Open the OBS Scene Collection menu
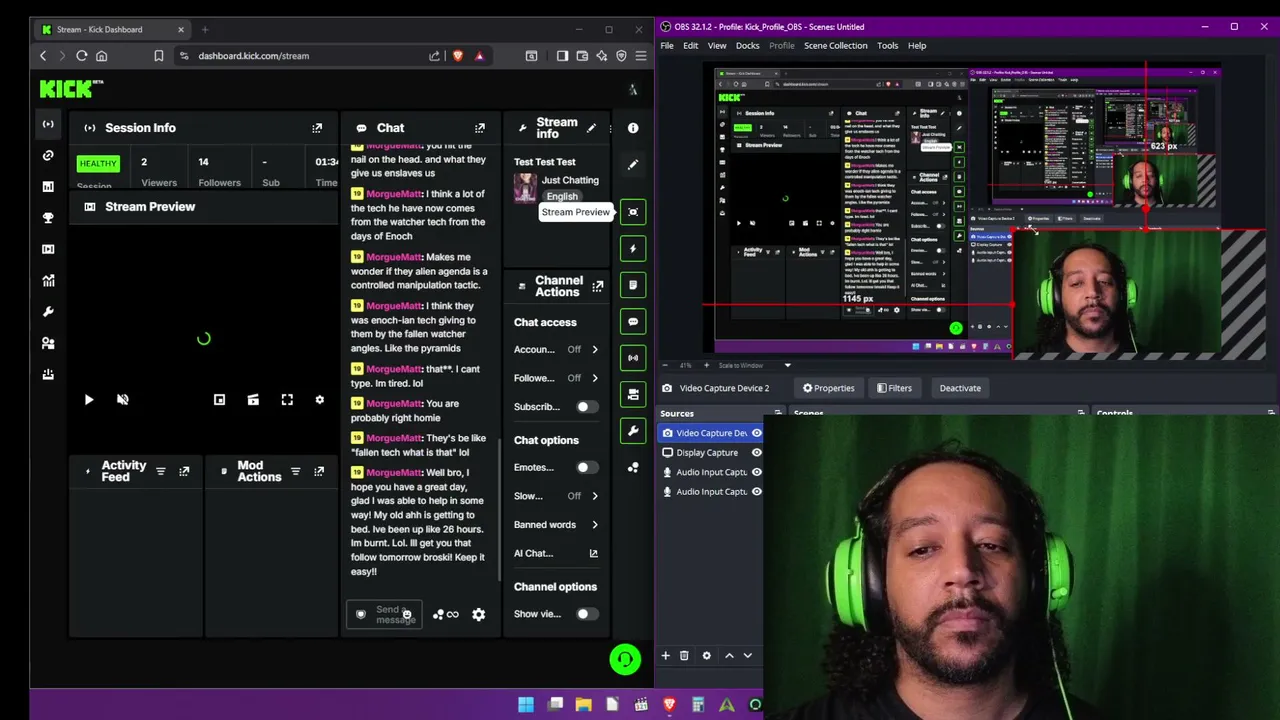Viewport: 1280px width, 720px height. click(x=835, y=46)
